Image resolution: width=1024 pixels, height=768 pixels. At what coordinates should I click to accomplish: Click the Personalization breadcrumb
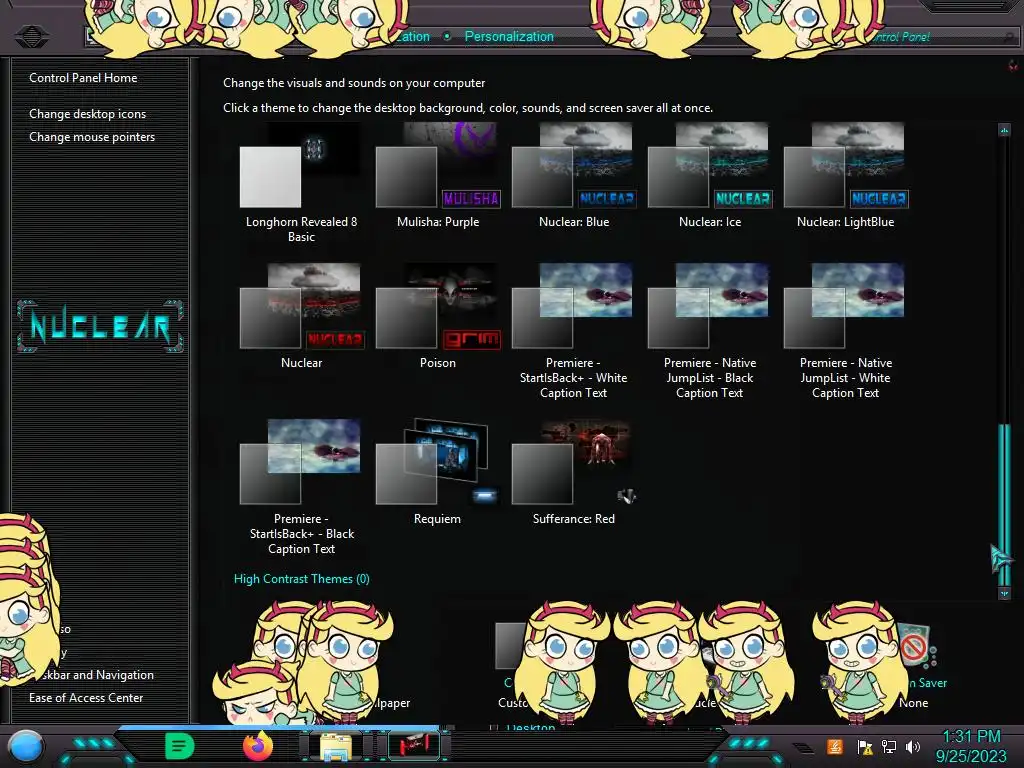click(x=509, y=37)
